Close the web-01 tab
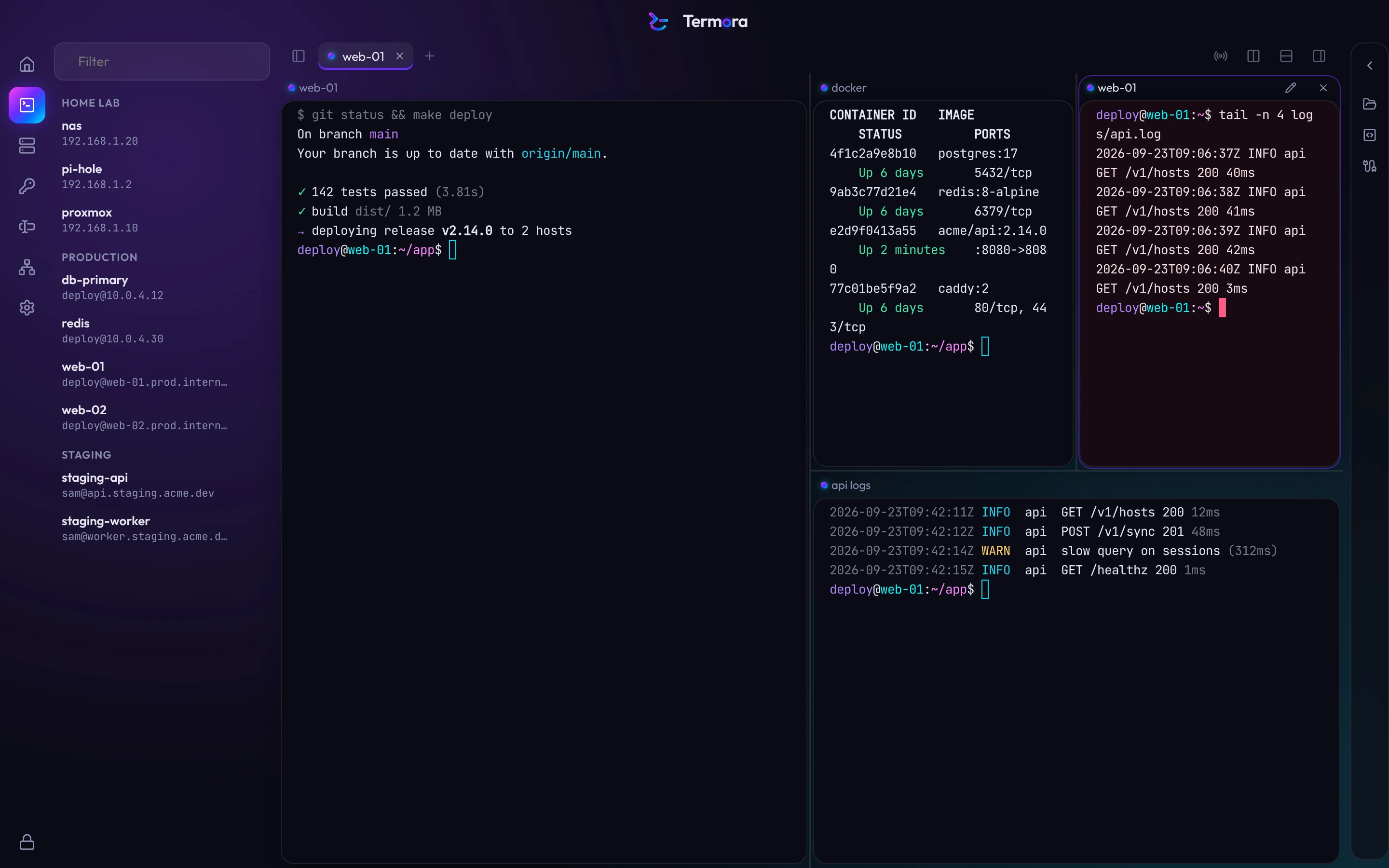Screen dimensions: 1389x868 400,55
